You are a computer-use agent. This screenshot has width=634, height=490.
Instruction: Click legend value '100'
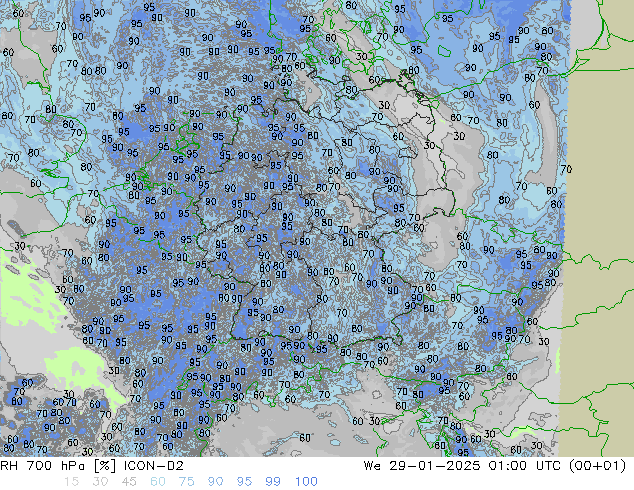coord(306,482)
